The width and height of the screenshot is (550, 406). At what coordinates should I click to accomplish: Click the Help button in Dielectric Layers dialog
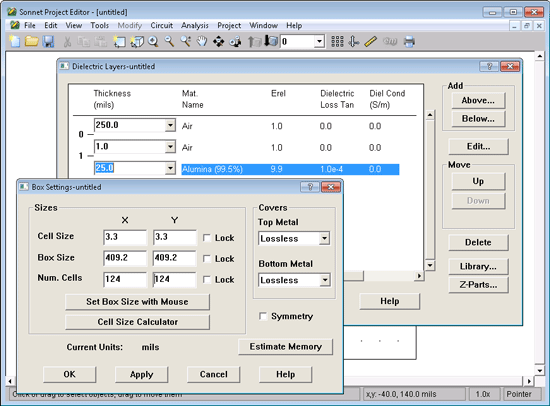coord(389,301)
